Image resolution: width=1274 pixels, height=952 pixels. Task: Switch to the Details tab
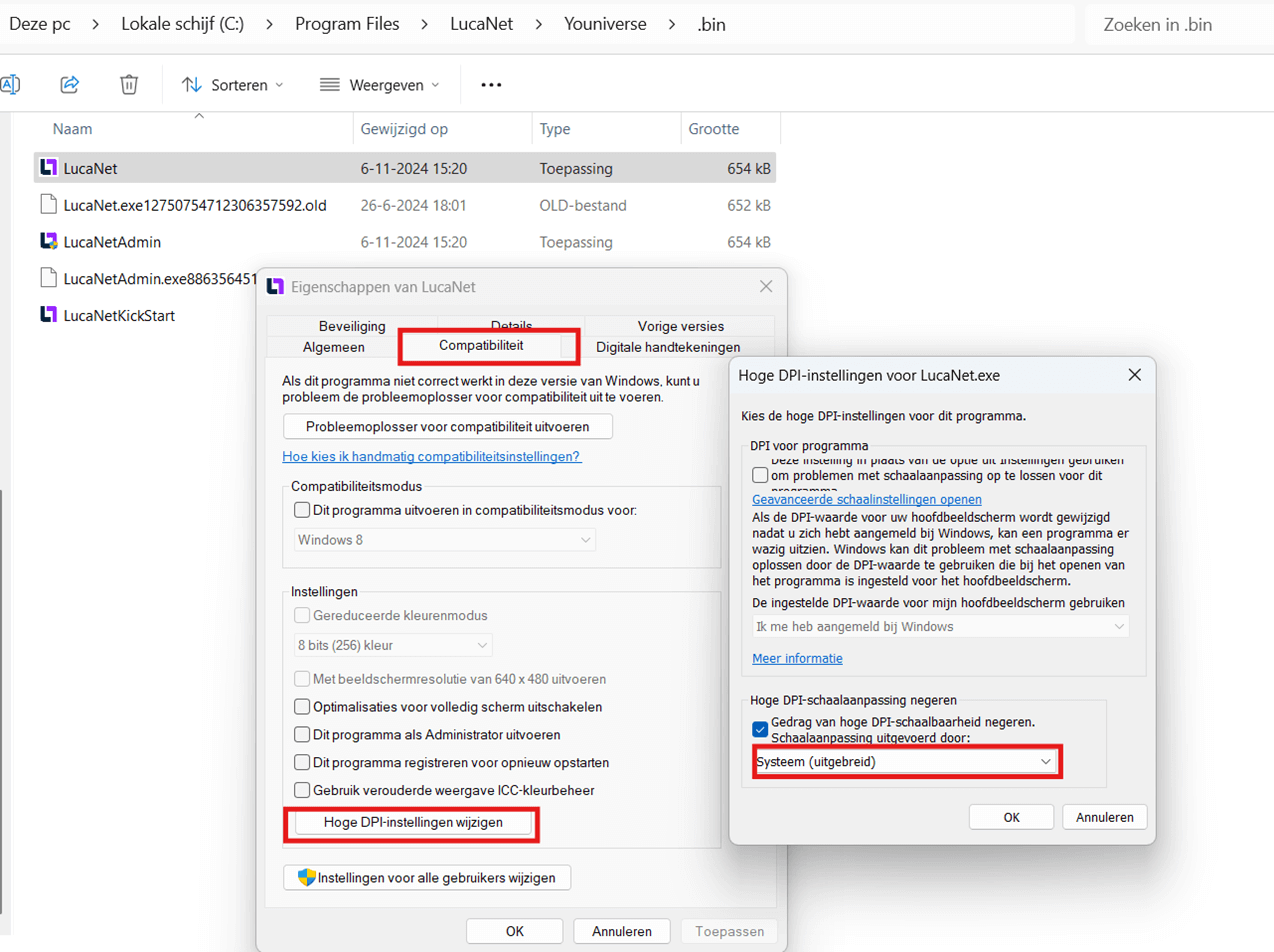(511, 326)
